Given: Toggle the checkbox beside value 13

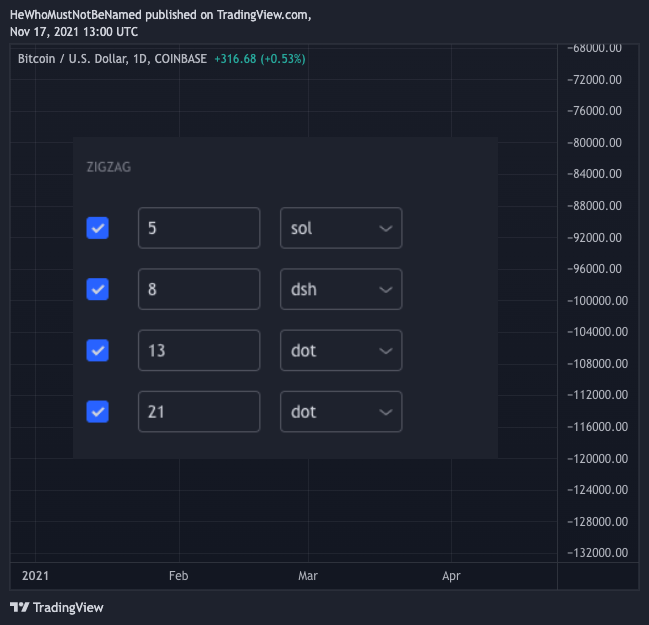Looking at the screenshot, I should (97, 350).
